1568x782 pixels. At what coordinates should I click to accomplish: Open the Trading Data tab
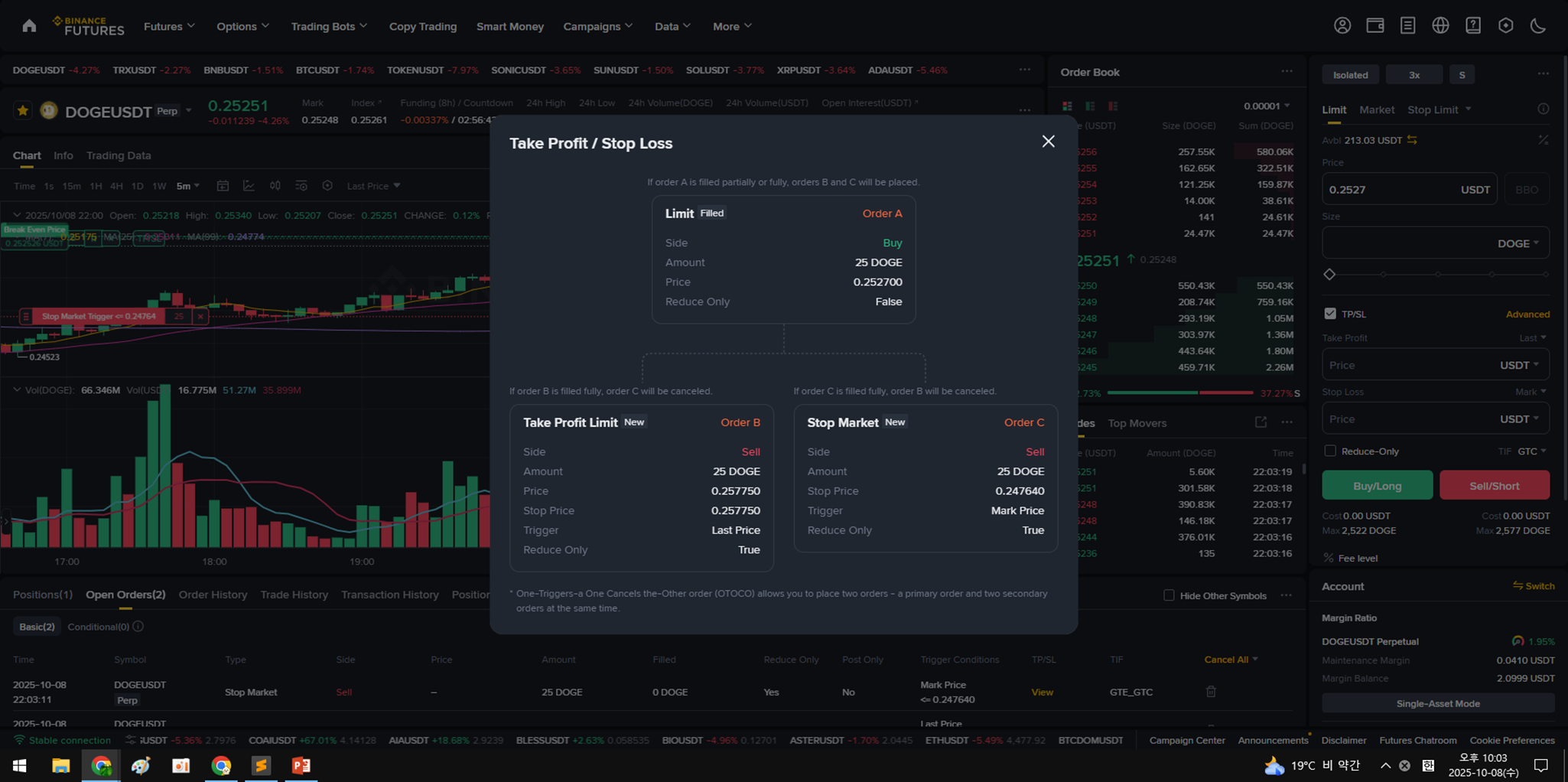[x=119, y=155]
